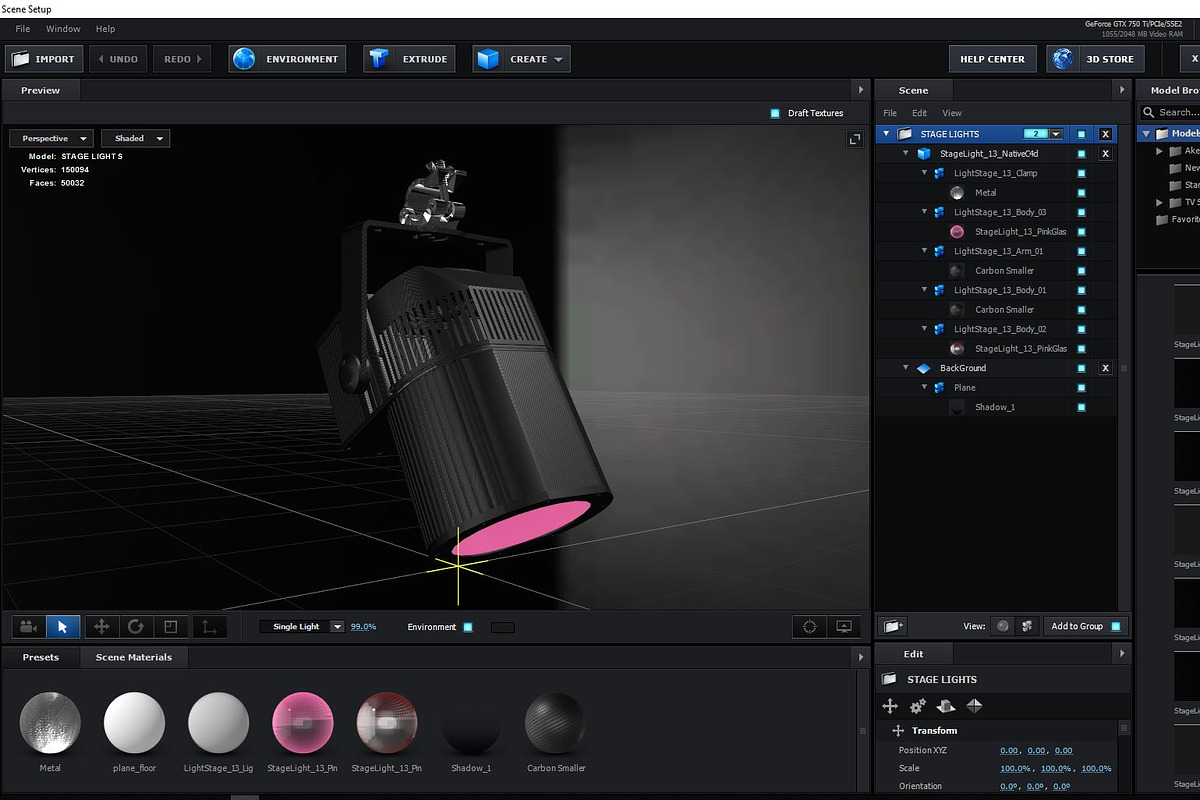
Task: Select the scale tool below the preview
Action: (170, 627)
